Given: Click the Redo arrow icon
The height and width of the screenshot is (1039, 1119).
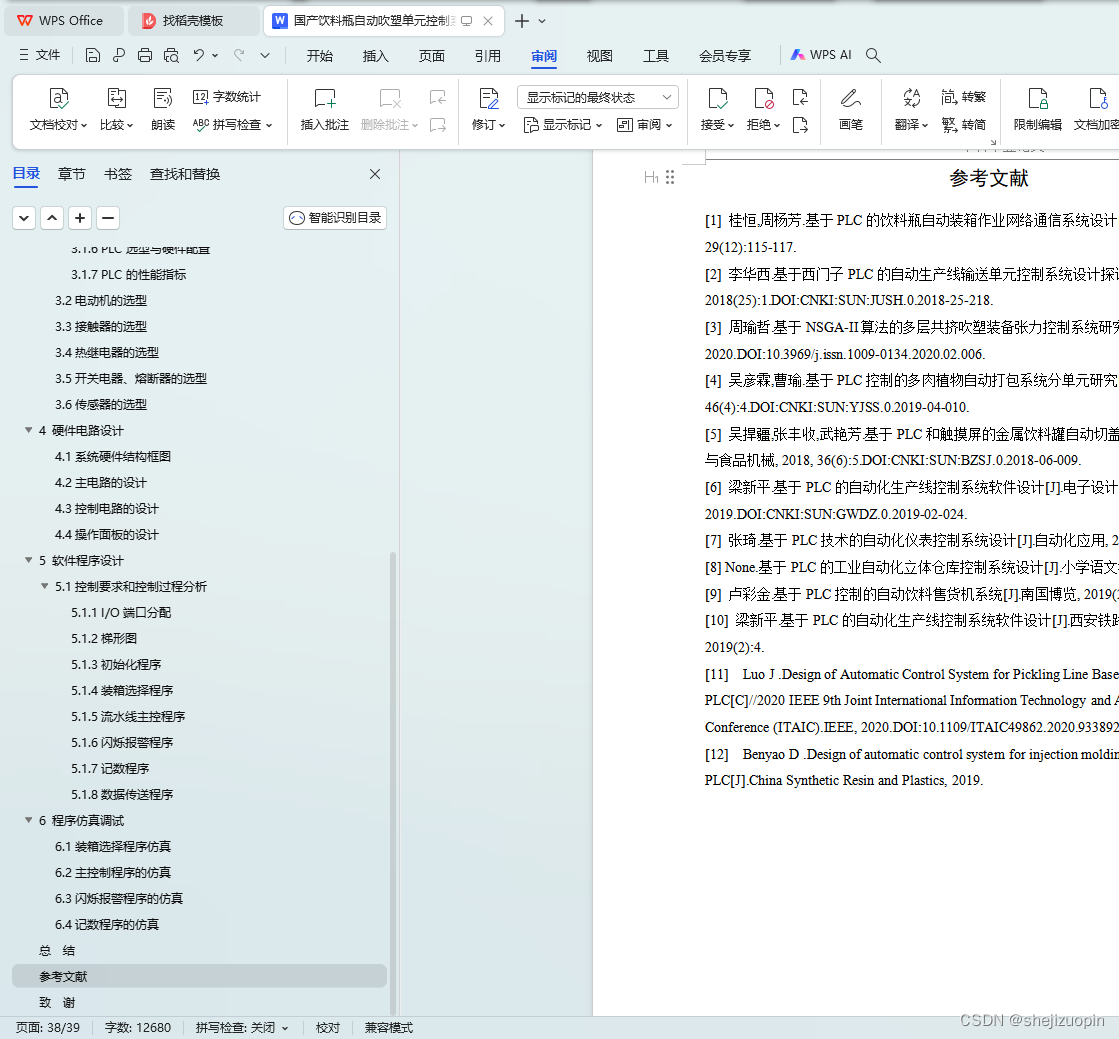Looking at the screenshot, I should pyautogui.click(x=239, y=55).
